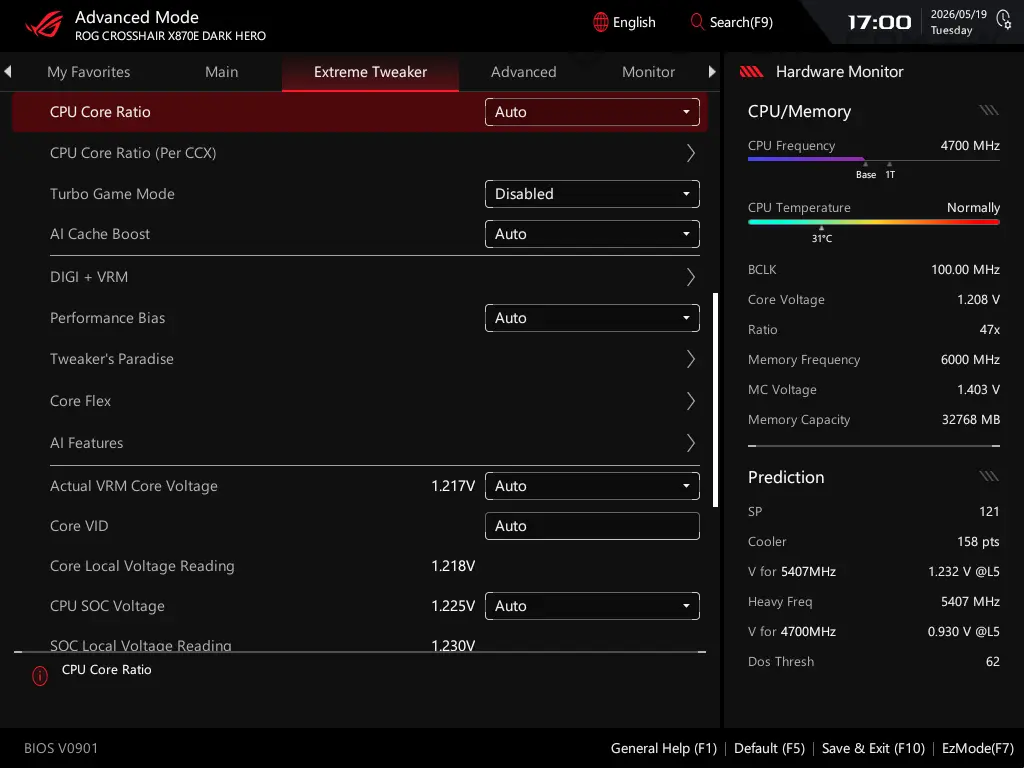Open the Performance Bias dropdown

pyautogui.click(x=592, y=318)
